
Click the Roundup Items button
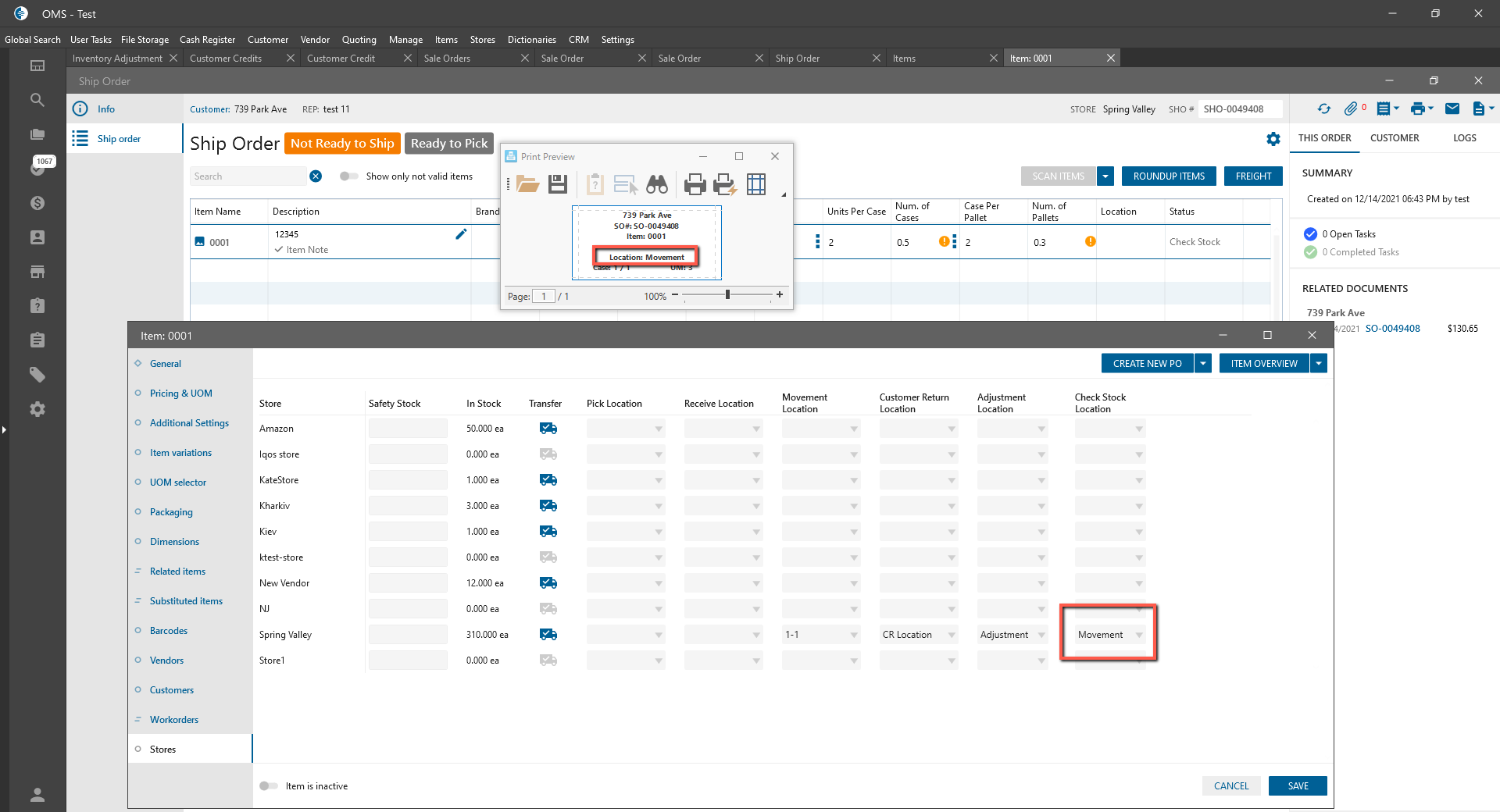tap(1169, 176)
